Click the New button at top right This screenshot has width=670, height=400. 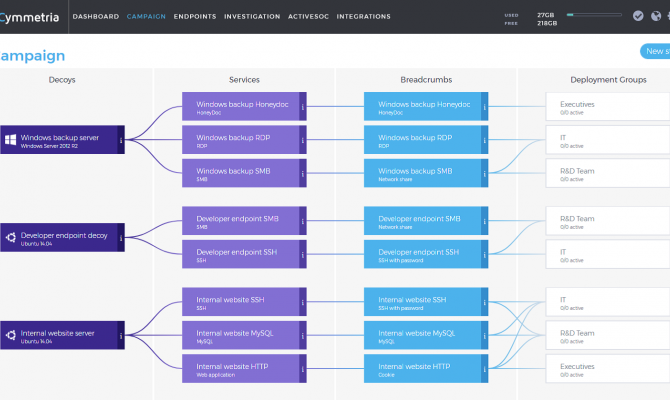tap(655, 51)
